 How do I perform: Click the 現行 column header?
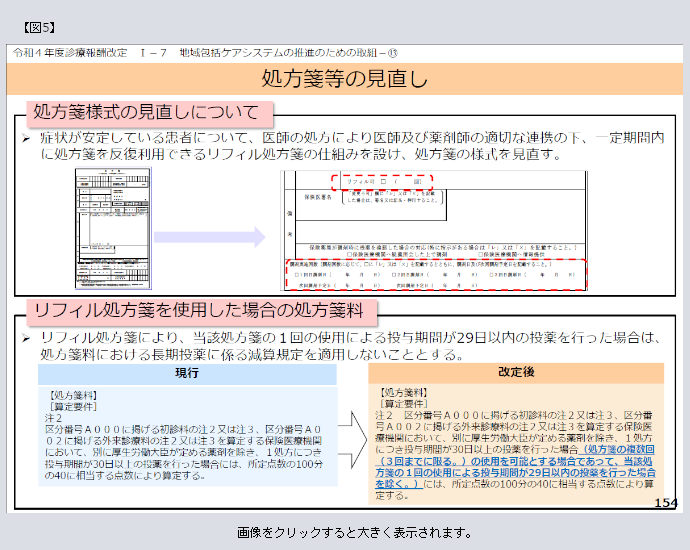tap(187, 374)
